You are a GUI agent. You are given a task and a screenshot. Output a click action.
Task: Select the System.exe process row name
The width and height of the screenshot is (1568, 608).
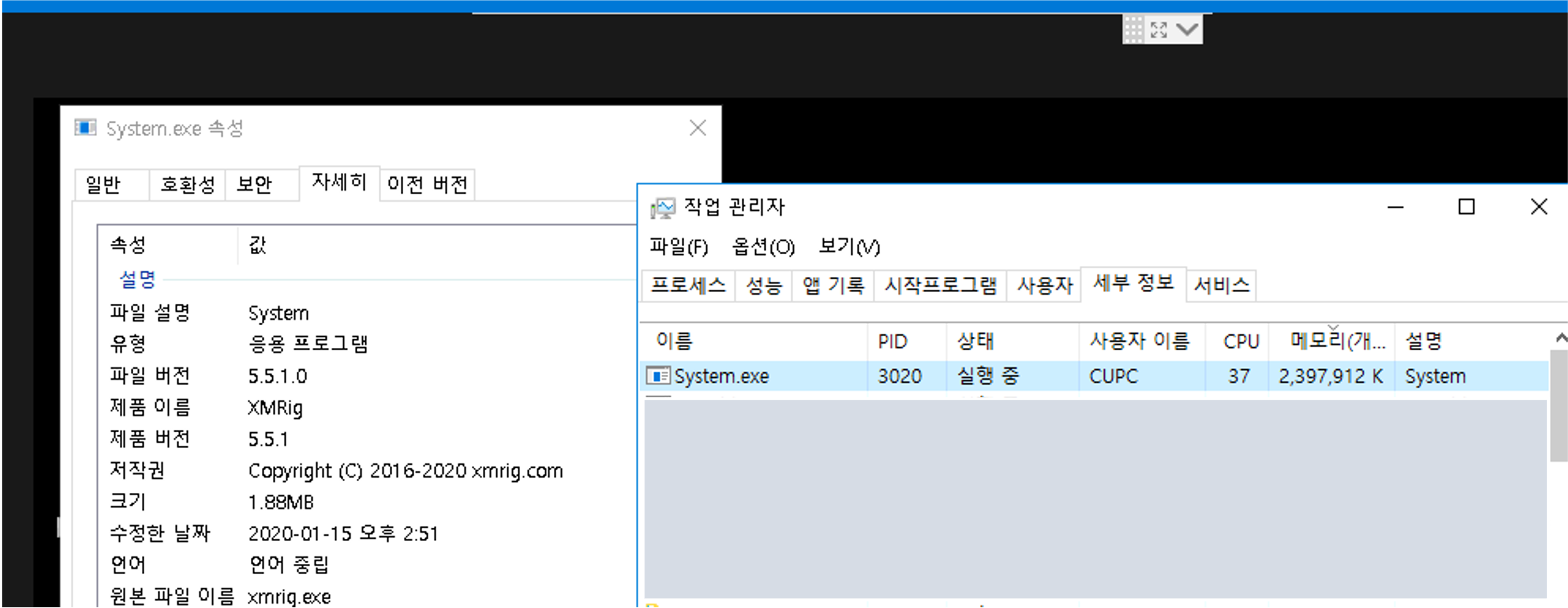pos(721,376)
